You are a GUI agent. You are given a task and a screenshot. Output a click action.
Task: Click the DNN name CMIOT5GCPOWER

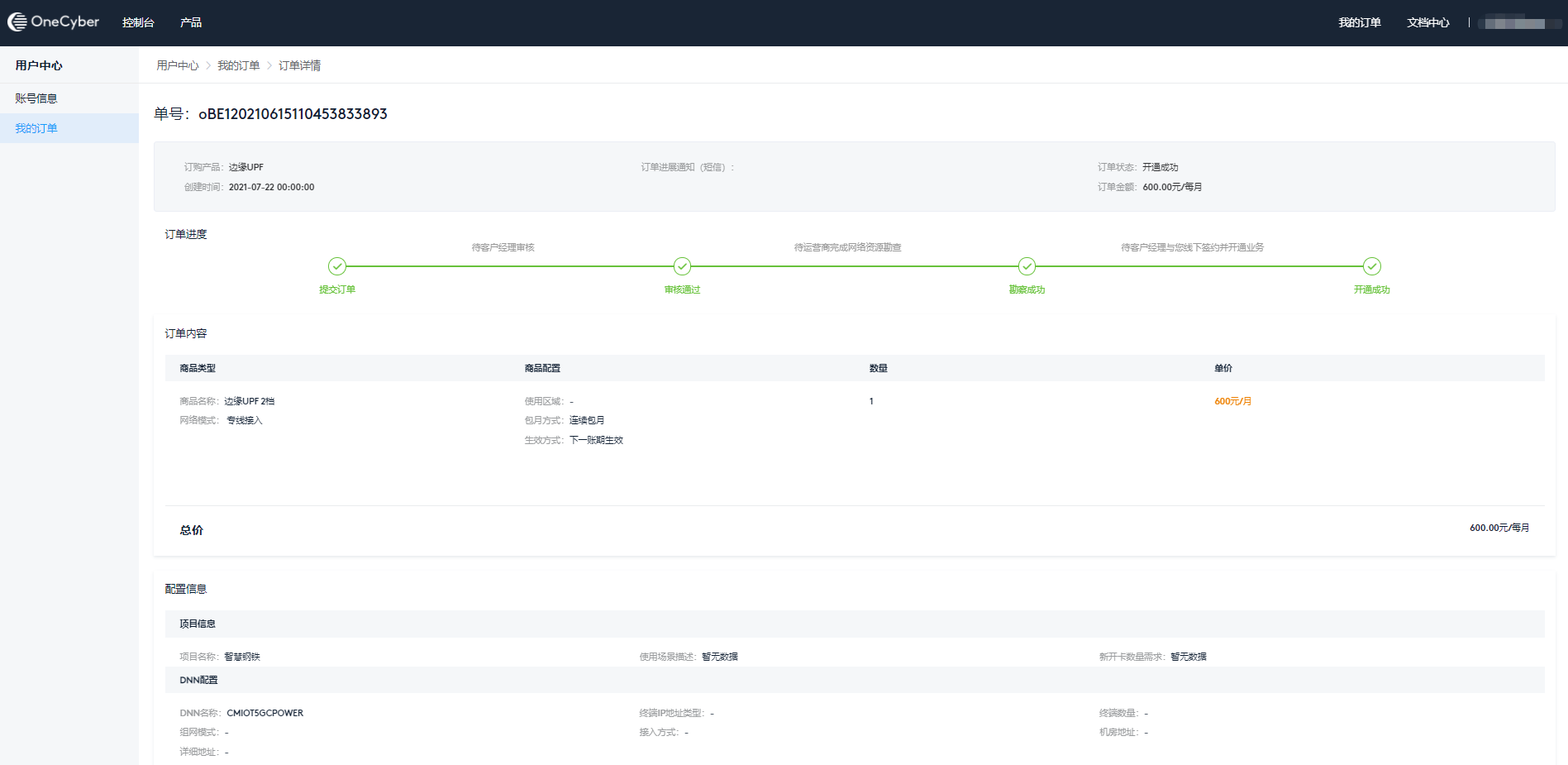coord(265,713)
